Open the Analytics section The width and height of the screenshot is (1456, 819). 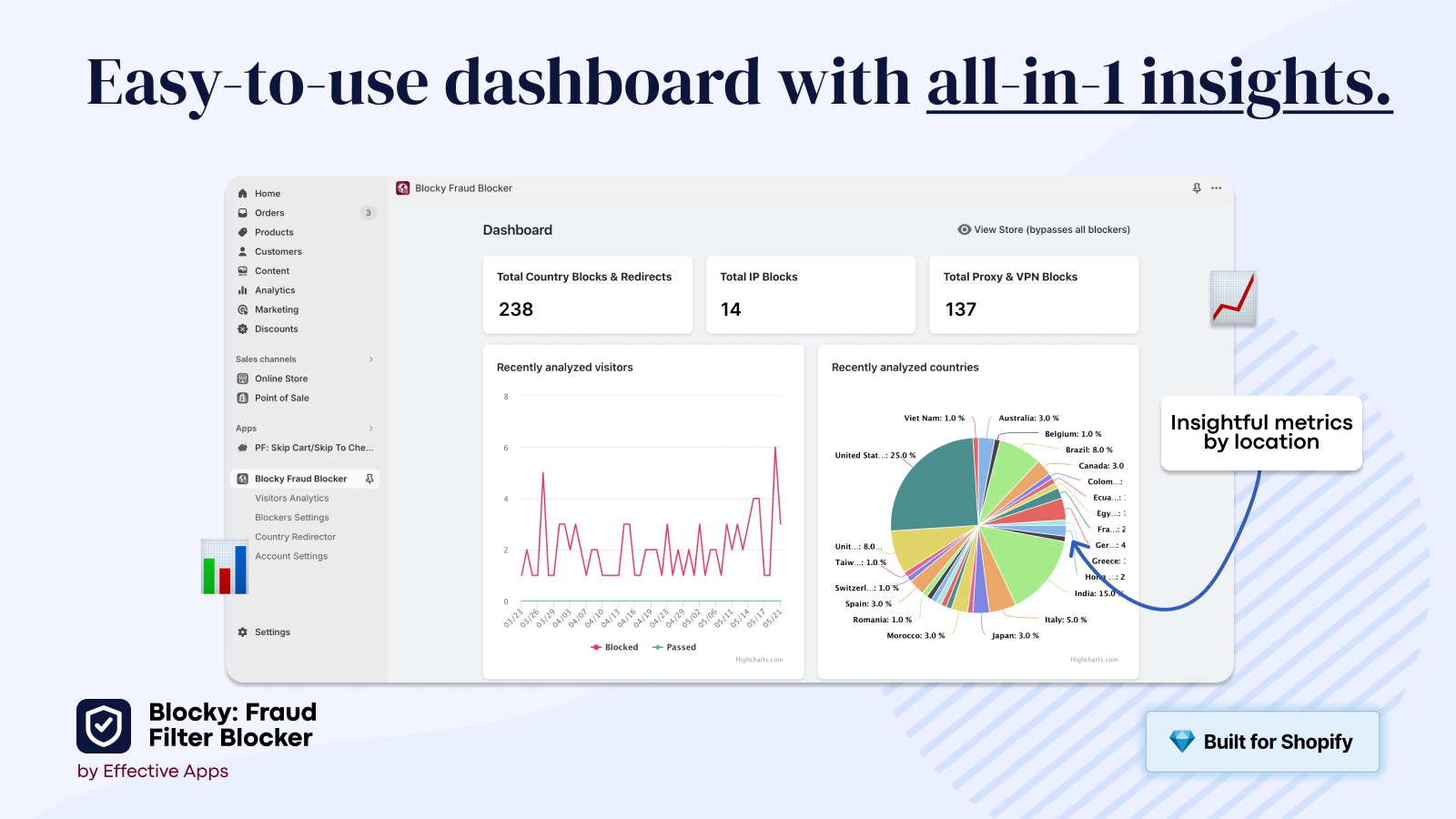tap(275, 290)
